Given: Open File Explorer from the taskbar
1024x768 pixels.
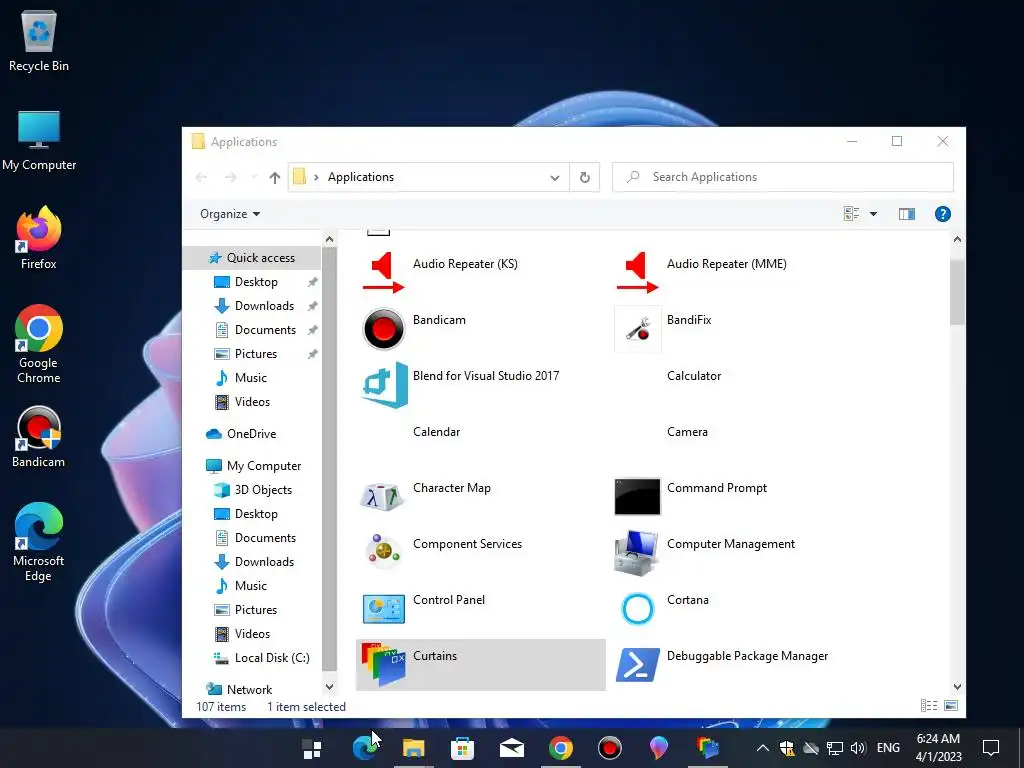Looking at the screenshot, I should 413,748.
